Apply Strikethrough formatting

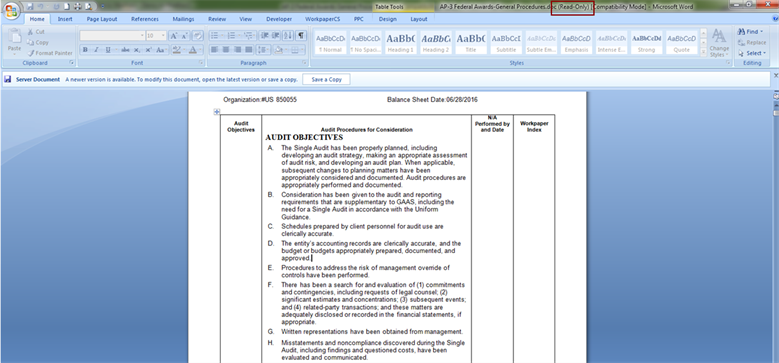pos(126,50)
